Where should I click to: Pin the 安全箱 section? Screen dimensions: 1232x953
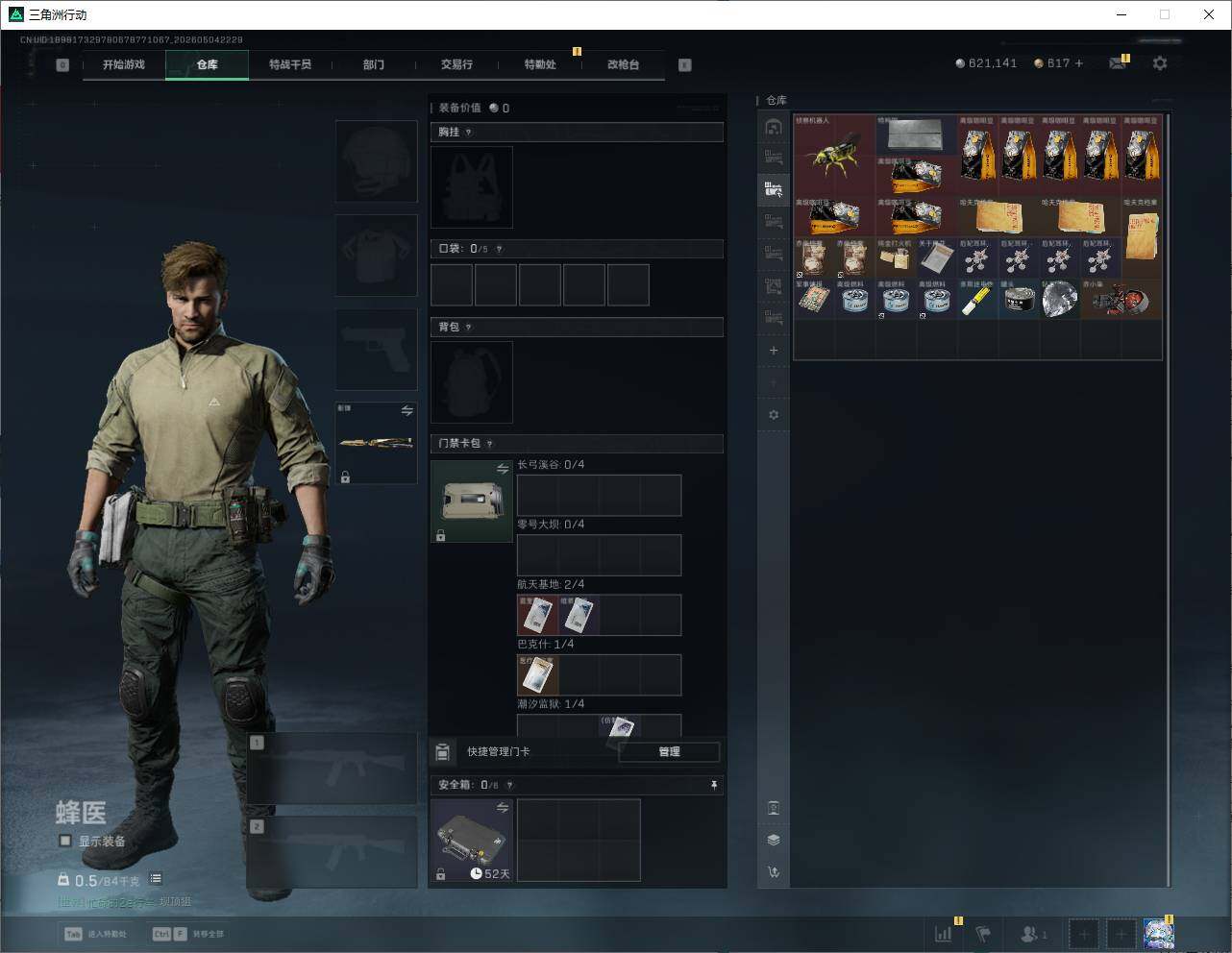[x=714, y=786]
